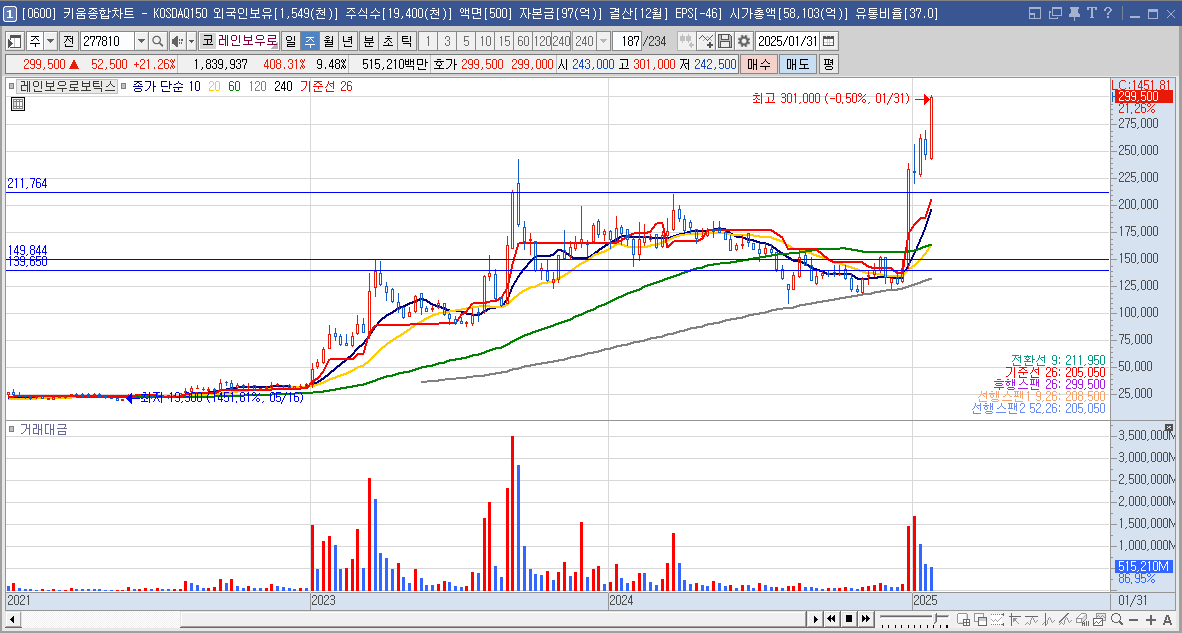
Task: Click the dotted-box chart region icon at bottom
Action: click(x=997, y=619)
